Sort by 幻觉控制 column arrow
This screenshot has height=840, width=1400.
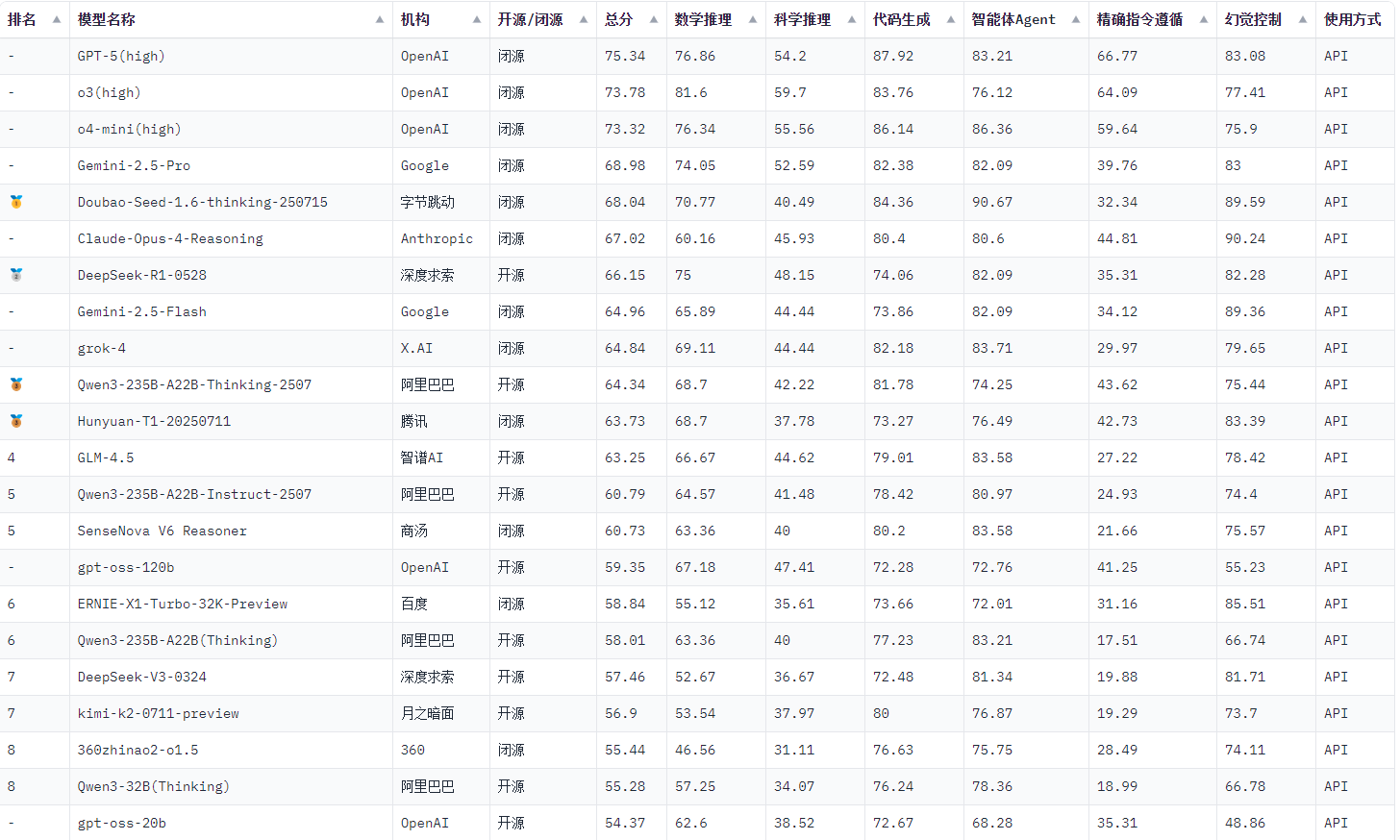[1303, 19]
